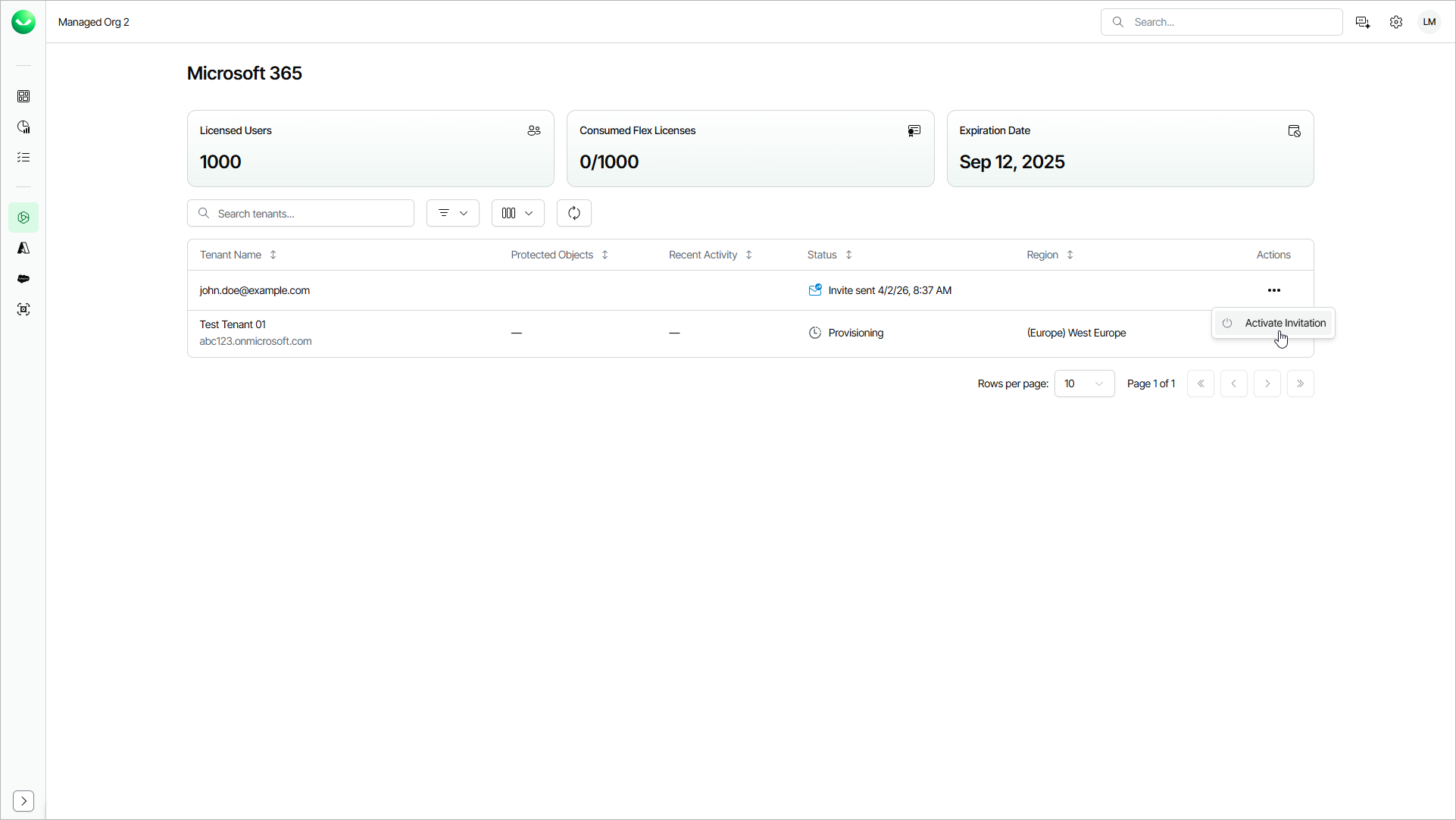The height and width of the screenshot is (820, 1456).
Task: Open the rows per page dropdown
Action: click(x=1084, y=383)
